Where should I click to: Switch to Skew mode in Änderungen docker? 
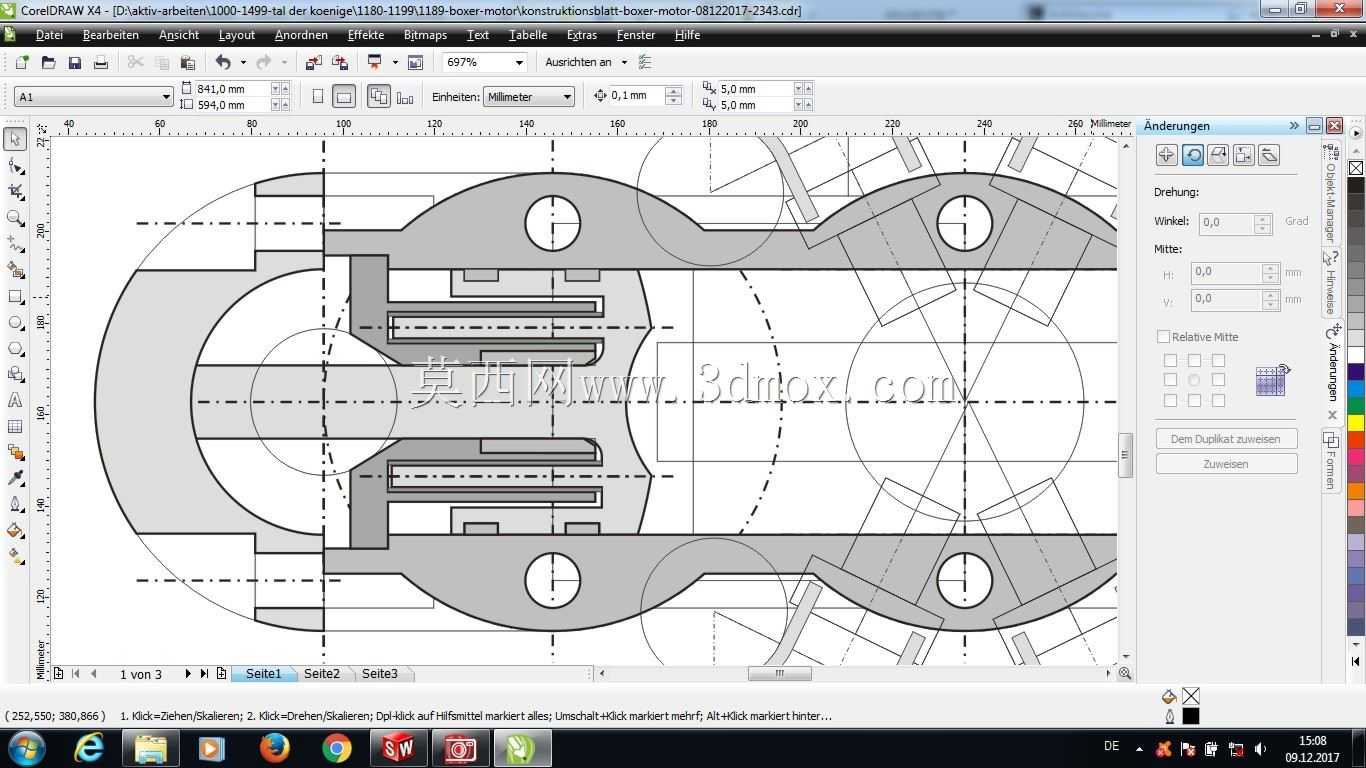(x=1269, y=154)
